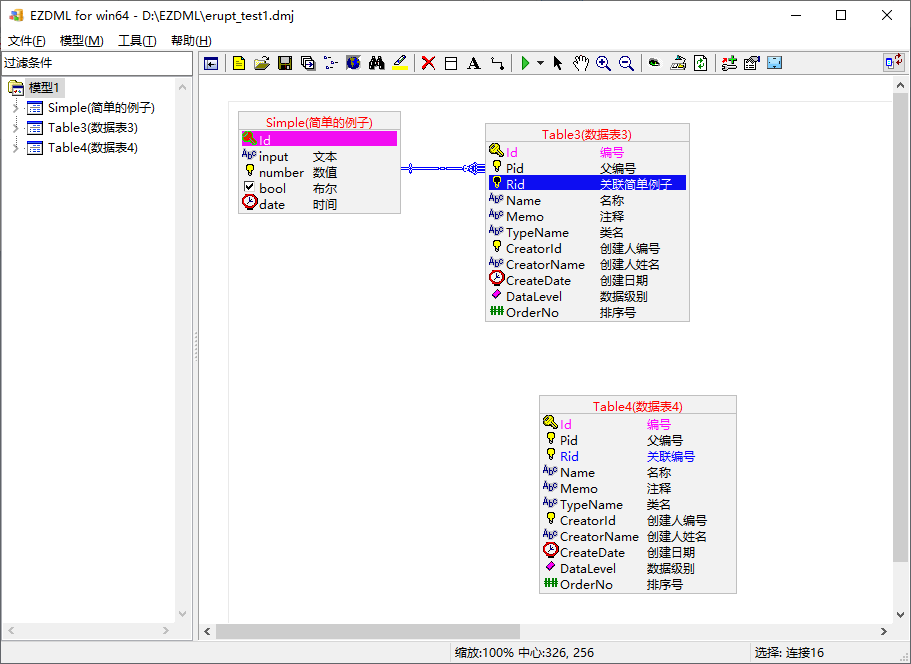The image size is (911, 664).
Task: Click the Table4(数据表4) header in diagram
Action: pyautogui.click(x=637, y=406)
